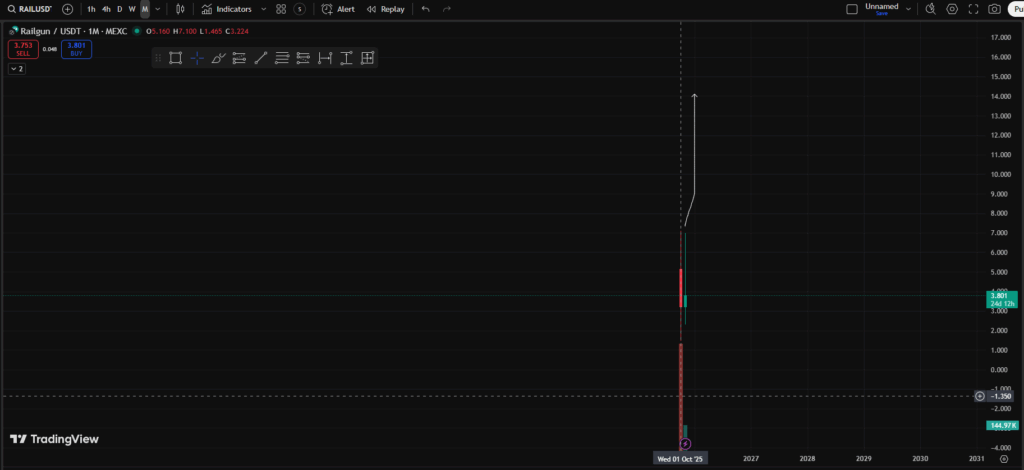Open the Indicators menu
The width and height of the screenshot is (1024, 470).
click(226, 9)
